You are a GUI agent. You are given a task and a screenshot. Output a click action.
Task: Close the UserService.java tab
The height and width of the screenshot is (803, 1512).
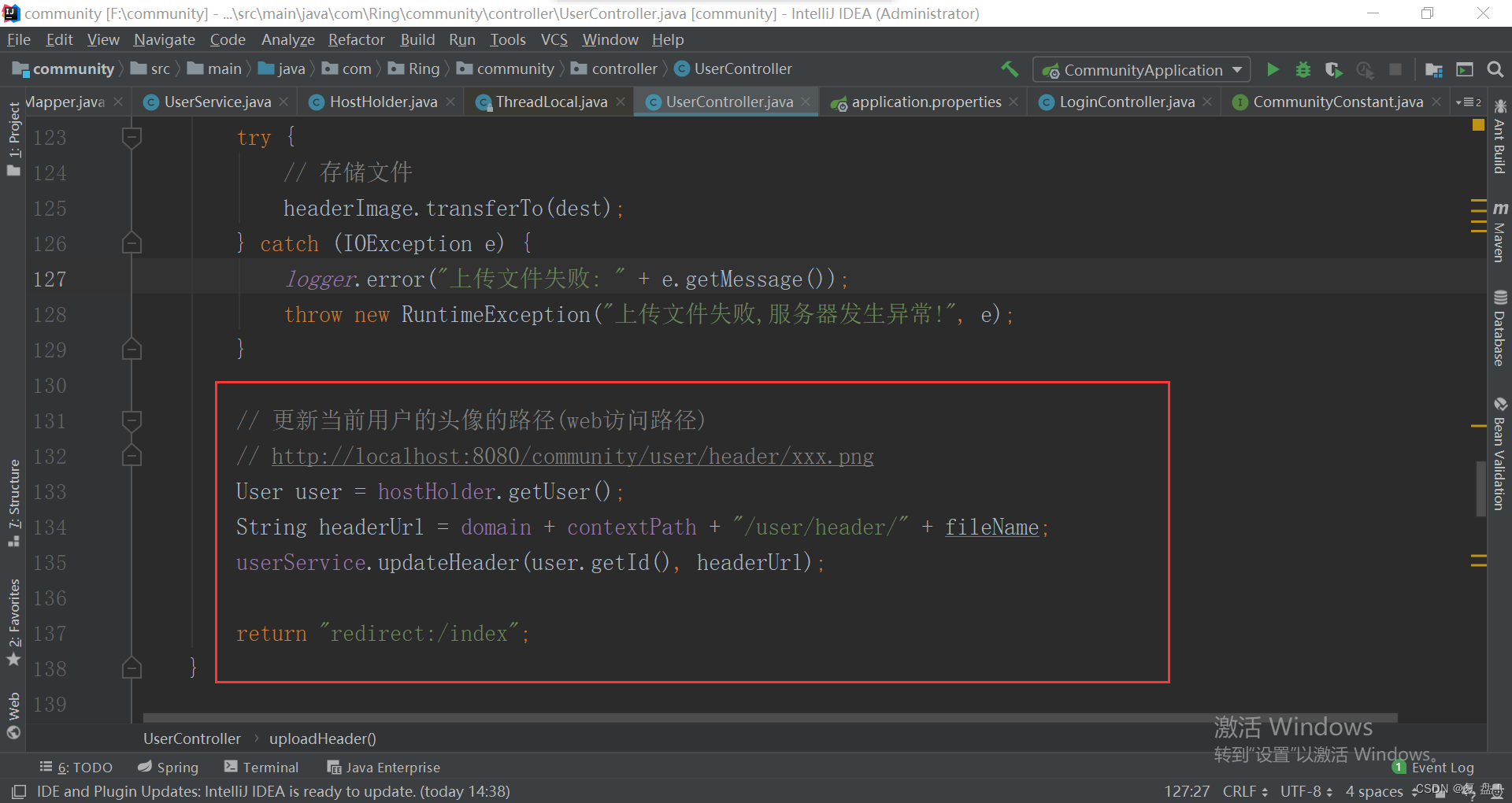(x=283, y=102)
